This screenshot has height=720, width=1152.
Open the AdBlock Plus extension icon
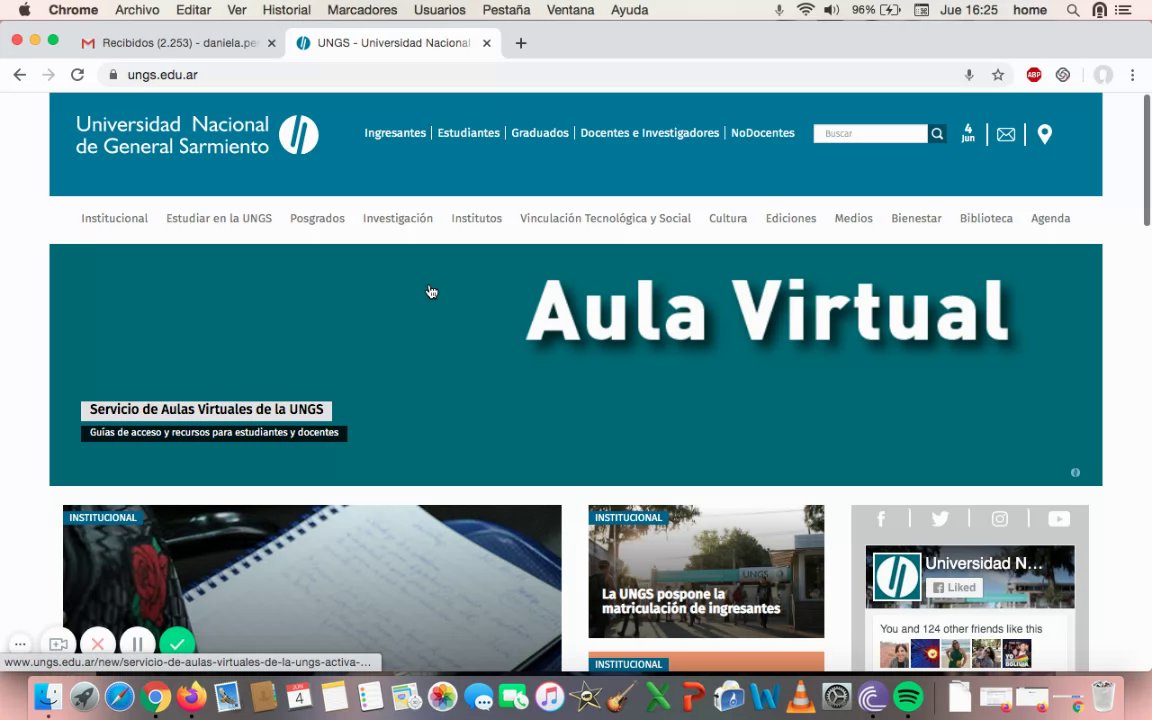(x=1034, y=75)
